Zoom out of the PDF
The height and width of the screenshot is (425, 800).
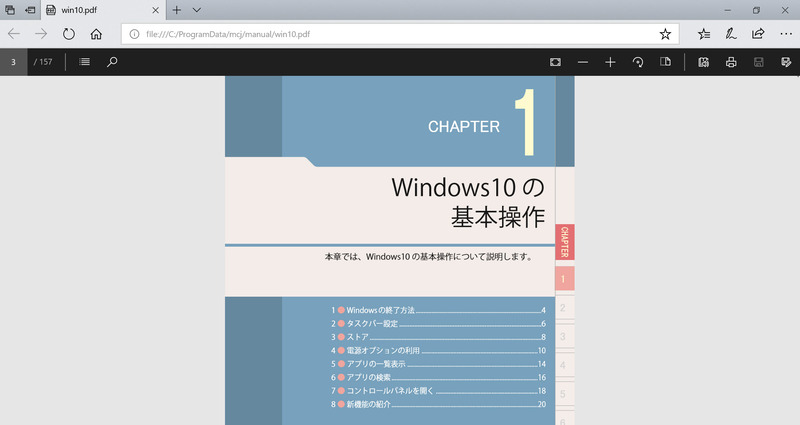(x=583, y=62)
